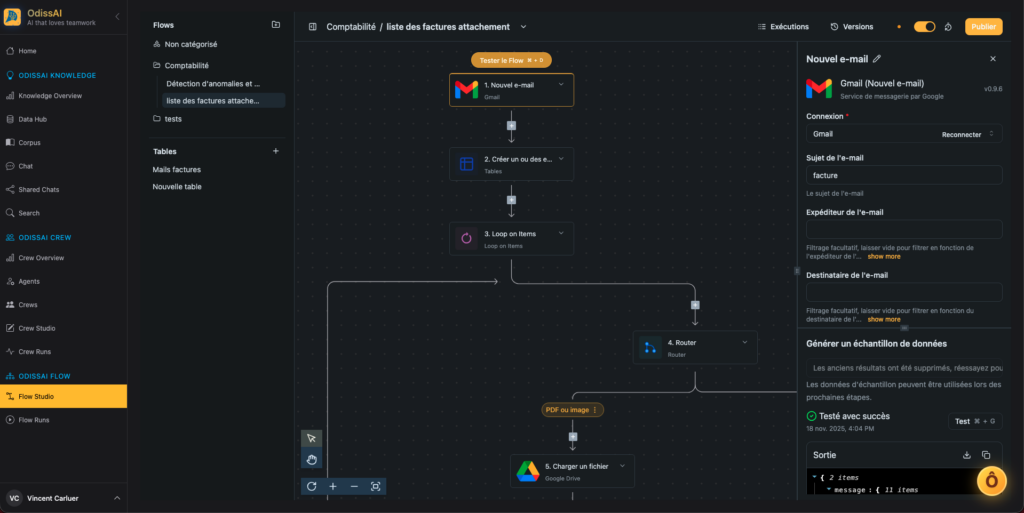Toggle the flow enabled switch off
This screenshot has width=1024, height=513.
point(924,27)
